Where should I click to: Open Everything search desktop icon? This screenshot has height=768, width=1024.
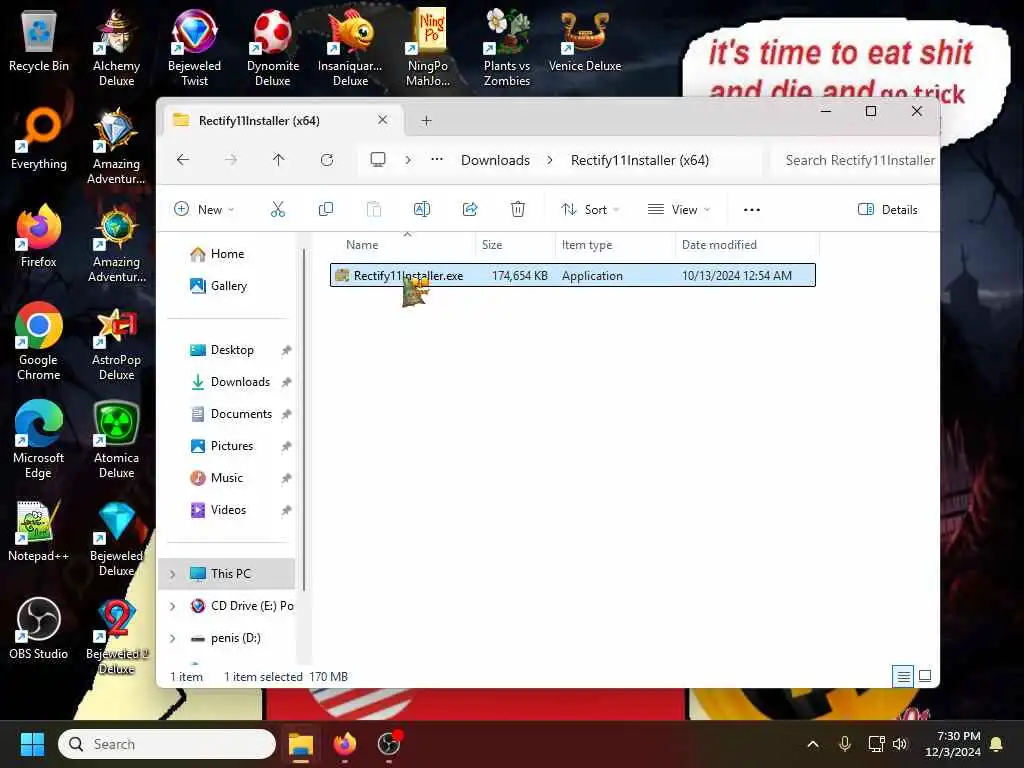pyautogui.click(x=39, y=138)
